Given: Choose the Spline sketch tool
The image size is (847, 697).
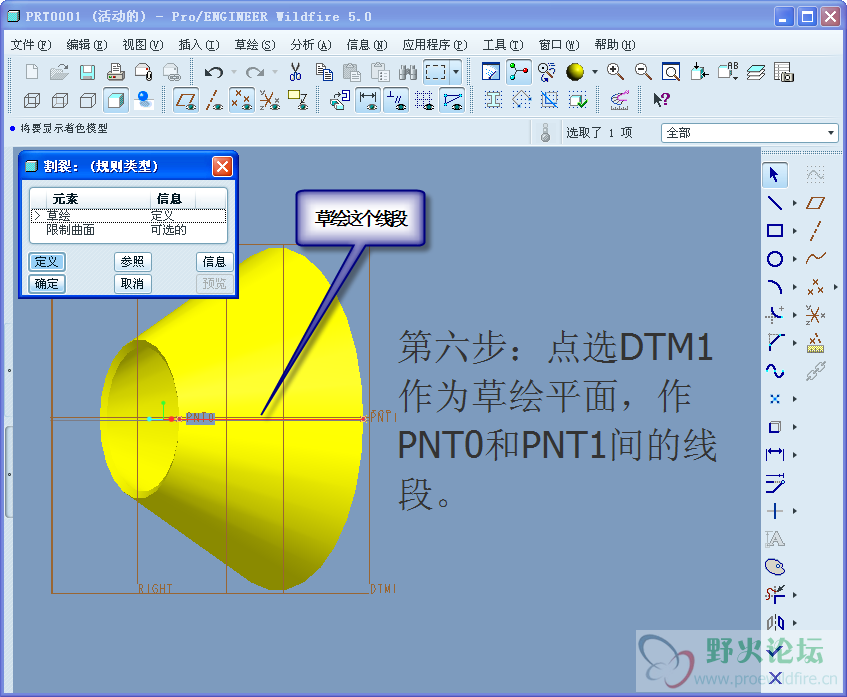Looking at the screenshot, I should coord(775,371).
